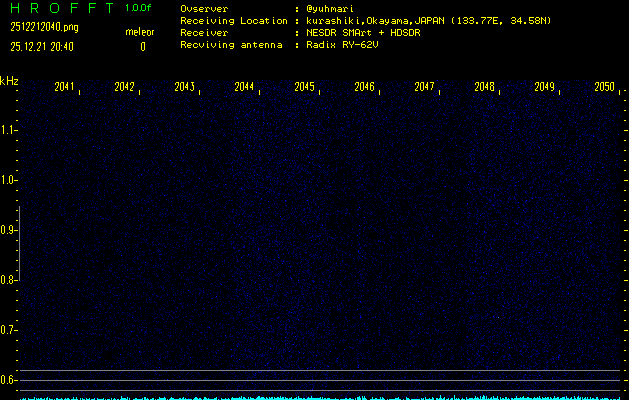
Task: Select the 2043 time marker
Action: pos(184,88)
